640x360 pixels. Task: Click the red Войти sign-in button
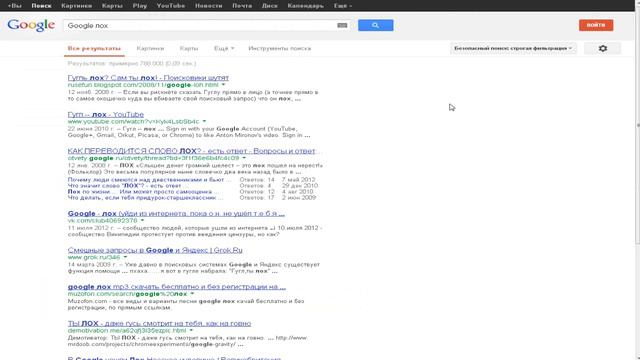click(x=596, y=25)
